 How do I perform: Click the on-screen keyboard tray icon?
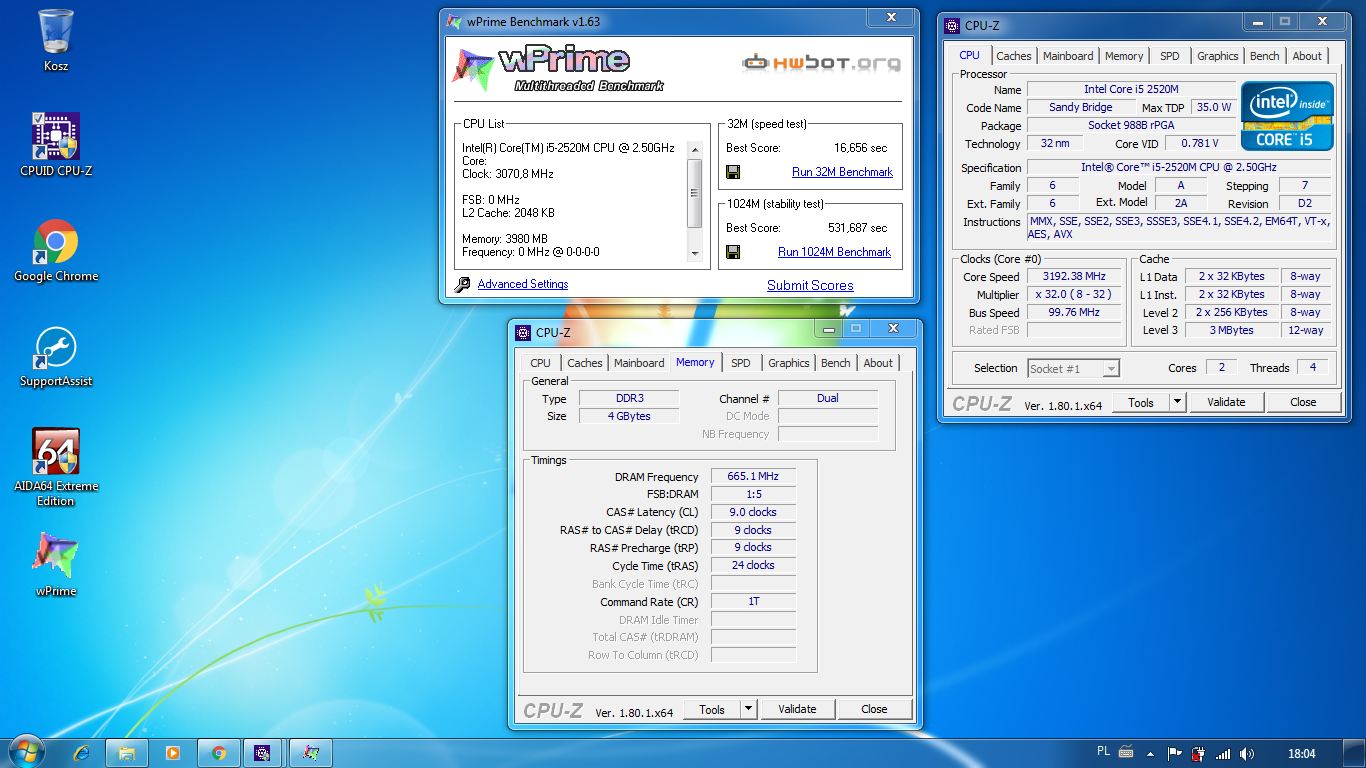pos(1126,752)
